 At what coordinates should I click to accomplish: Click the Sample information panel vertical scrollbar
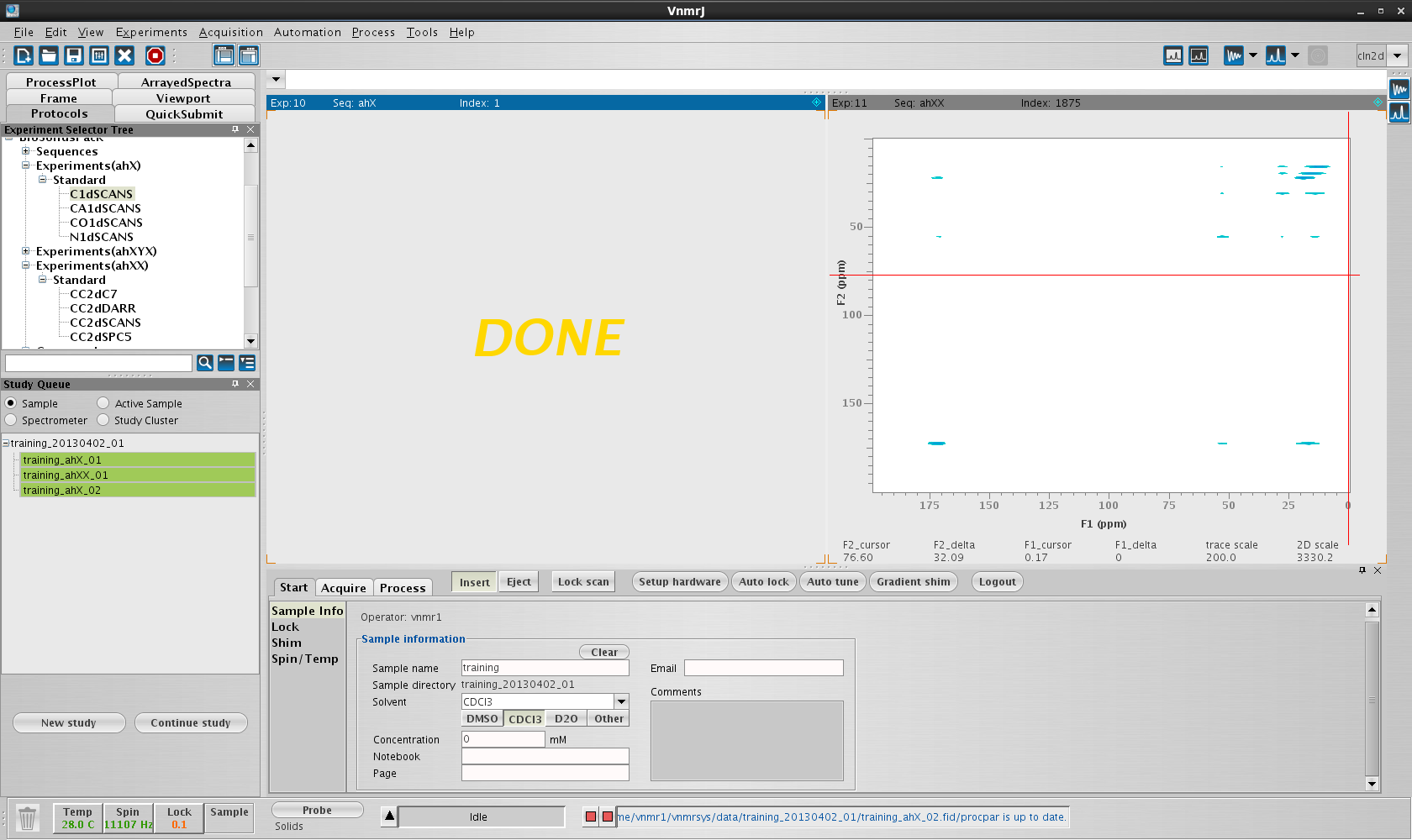tap(1372, 699)
